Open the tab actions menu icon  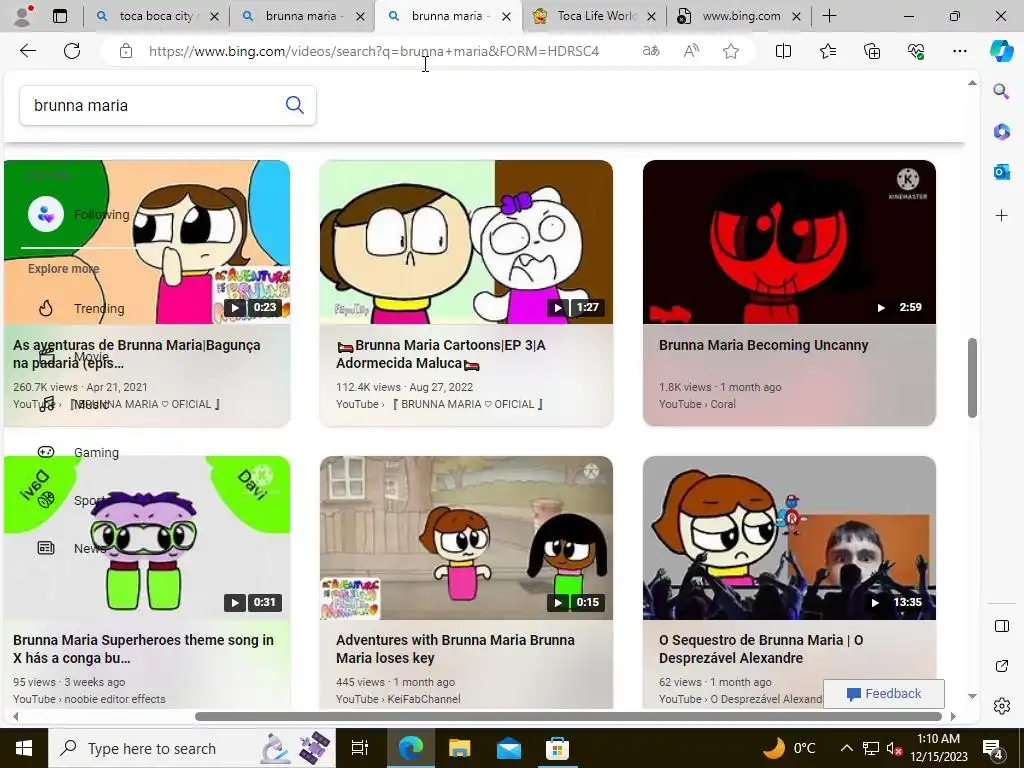[60, 16]
